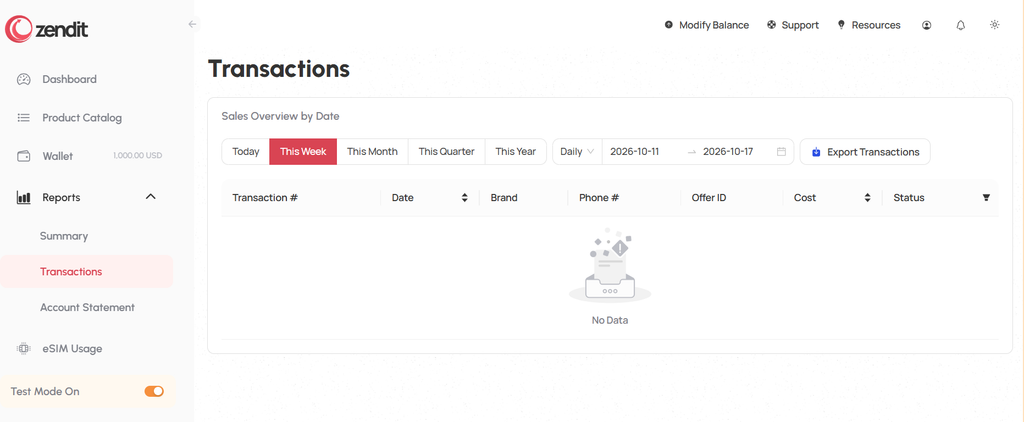
Task: Select the This Quarter range tab
Action: (x=447, y=152)
